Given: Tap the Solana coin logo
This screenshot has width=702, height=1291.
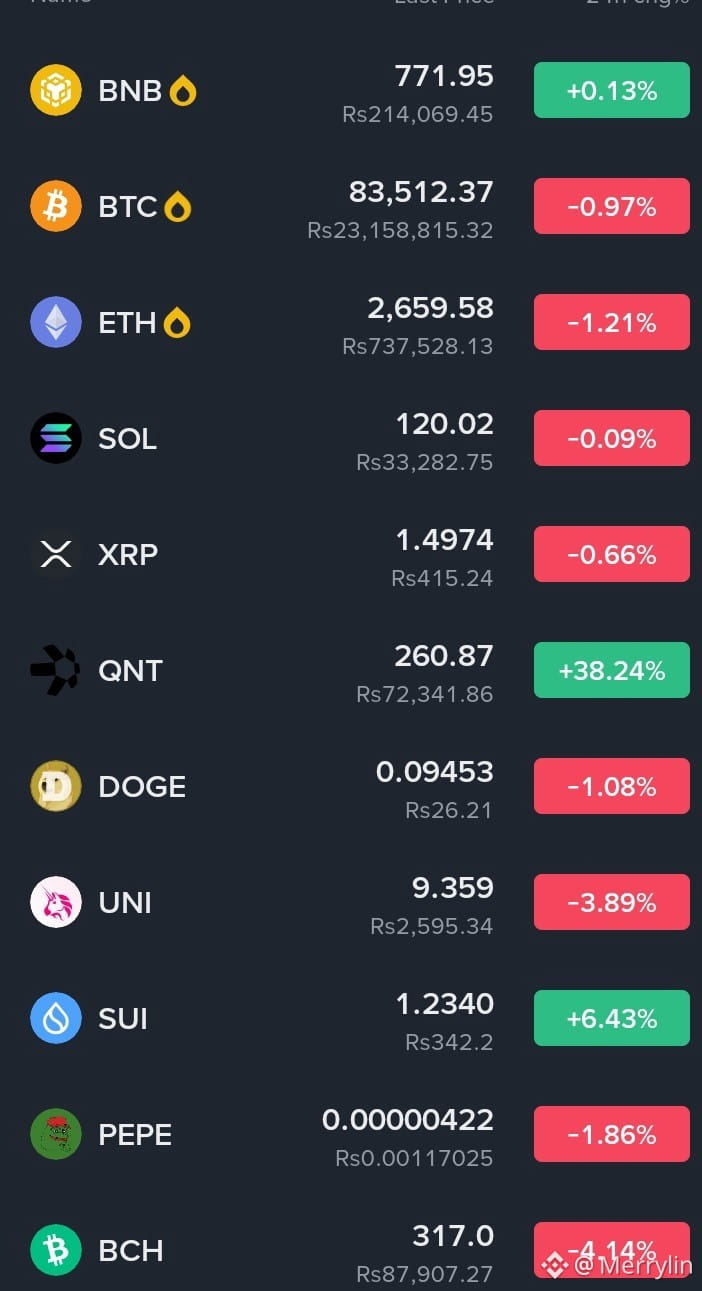Looking at the screenshot, I should tap(55, 438).
